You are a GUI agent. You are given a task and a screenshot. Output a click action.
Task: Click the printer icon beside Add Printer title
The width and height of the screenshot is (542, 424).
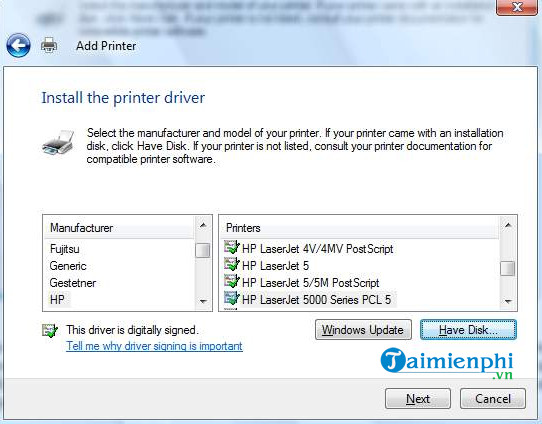click(49, 45)
